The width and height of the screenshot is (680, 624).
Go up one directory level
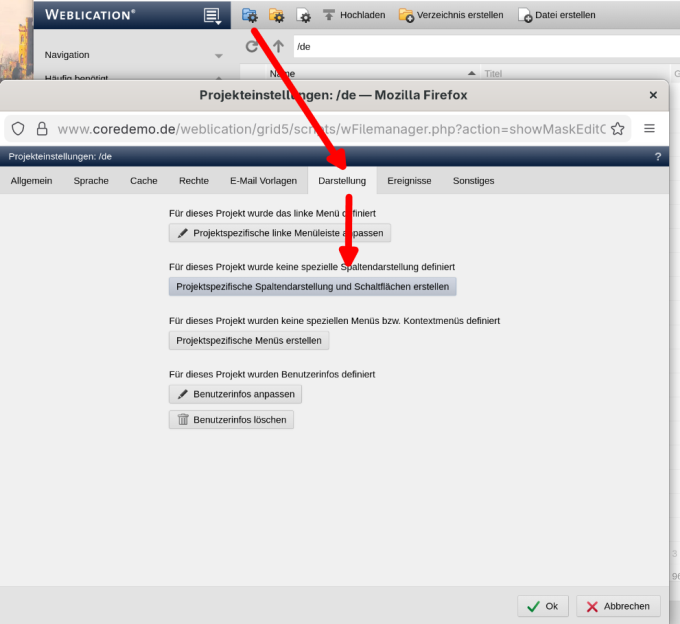click(278, 46)
